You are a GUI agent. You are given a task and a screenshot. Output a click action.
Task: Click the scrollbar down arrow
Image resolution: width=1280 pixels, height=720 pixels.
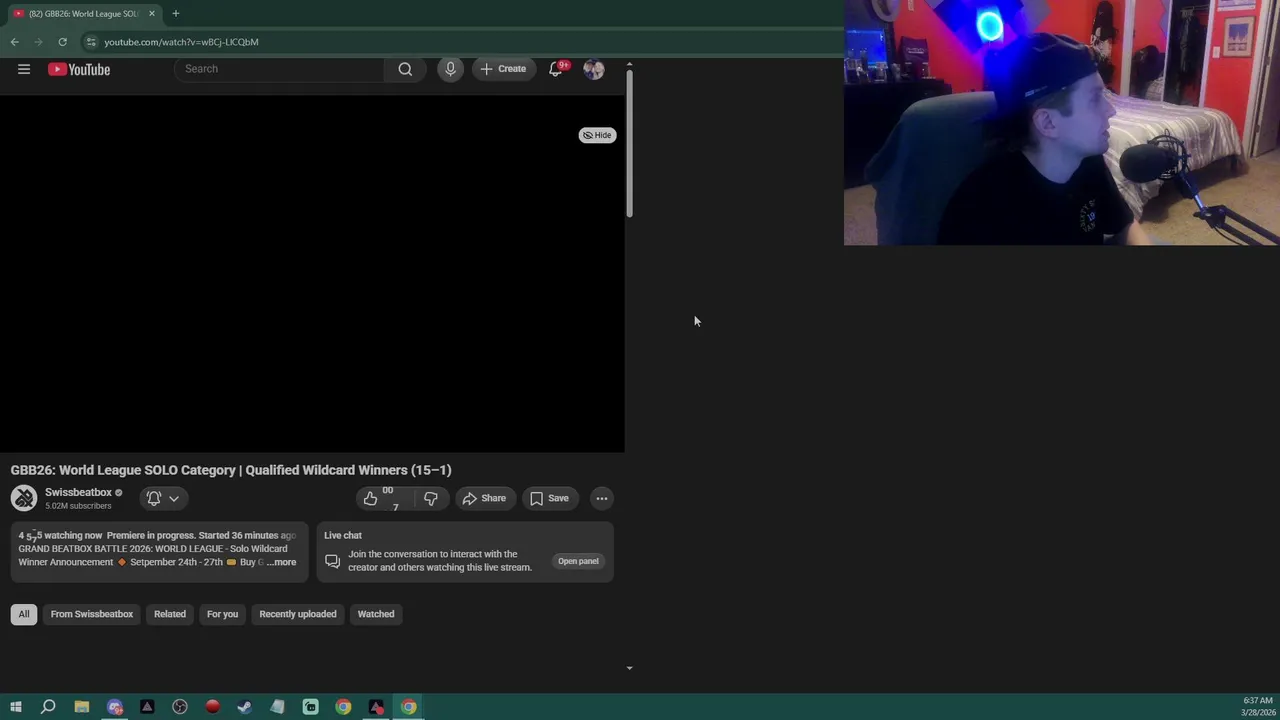629,668
